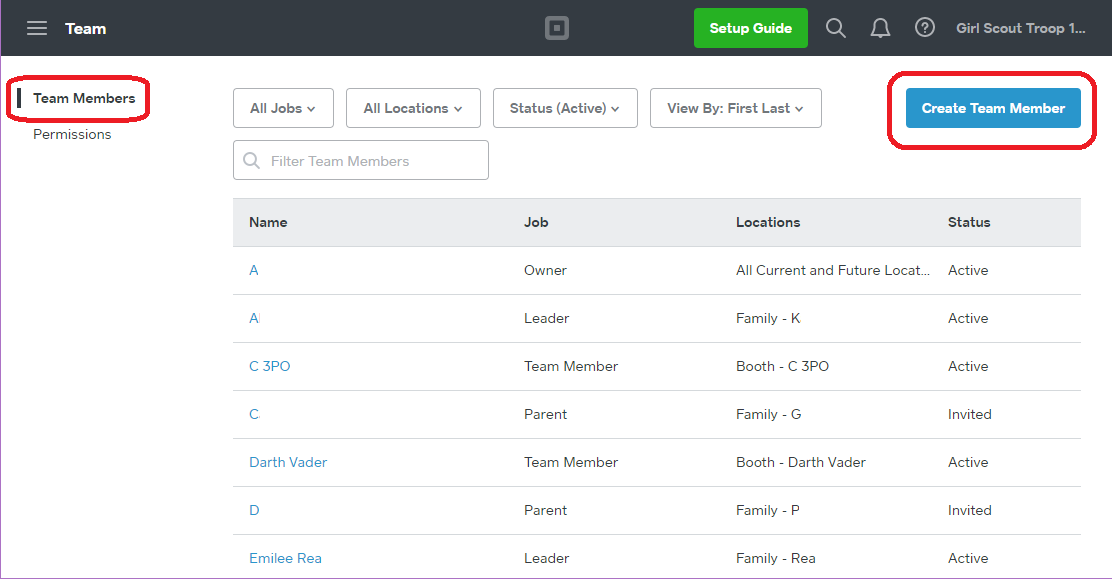Open search with the magnifier icon
The height and width of the screenshot is (579, 1112).
836,28
